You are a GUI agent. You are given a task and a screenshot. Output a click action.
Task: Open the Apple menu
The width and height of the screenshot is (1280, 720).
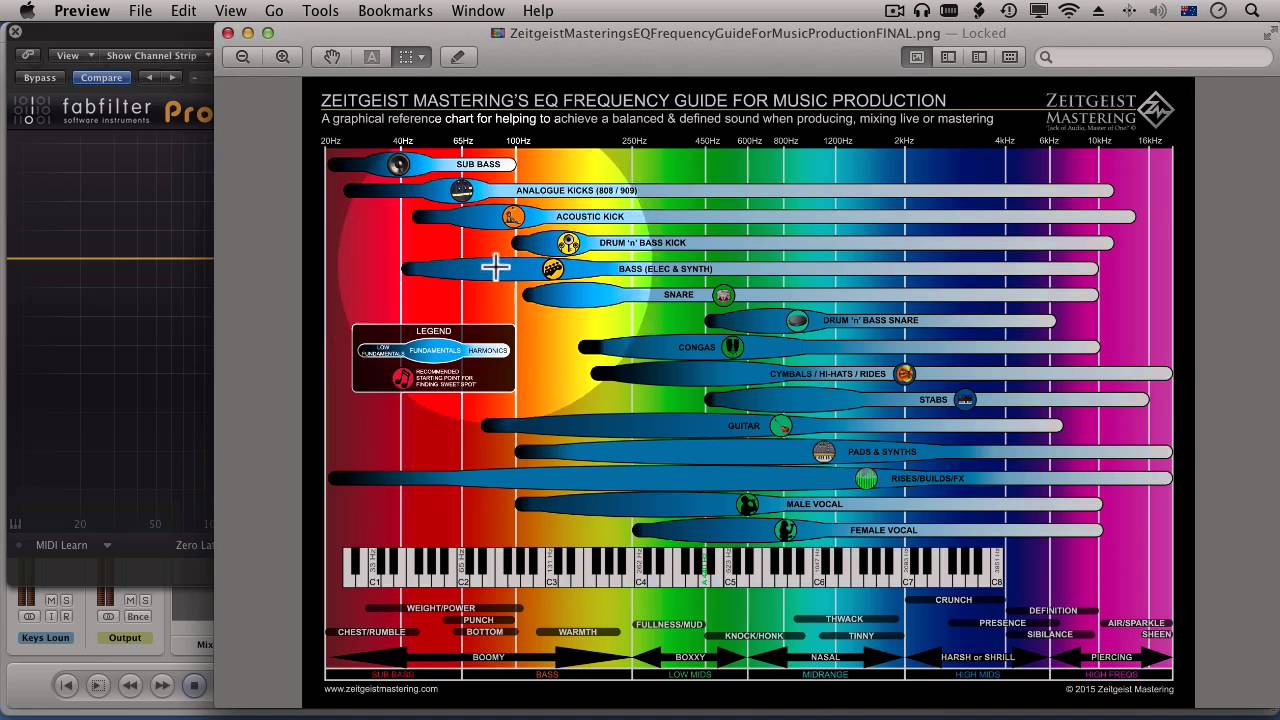coord(27,11)
